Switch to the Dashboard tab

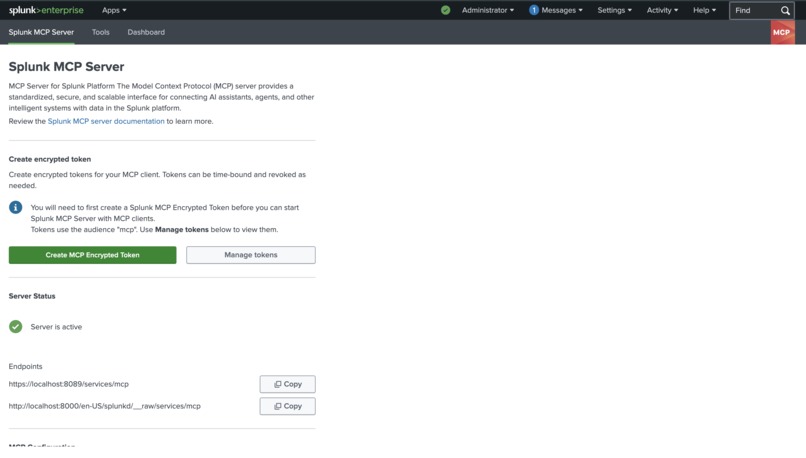[146, 32]
